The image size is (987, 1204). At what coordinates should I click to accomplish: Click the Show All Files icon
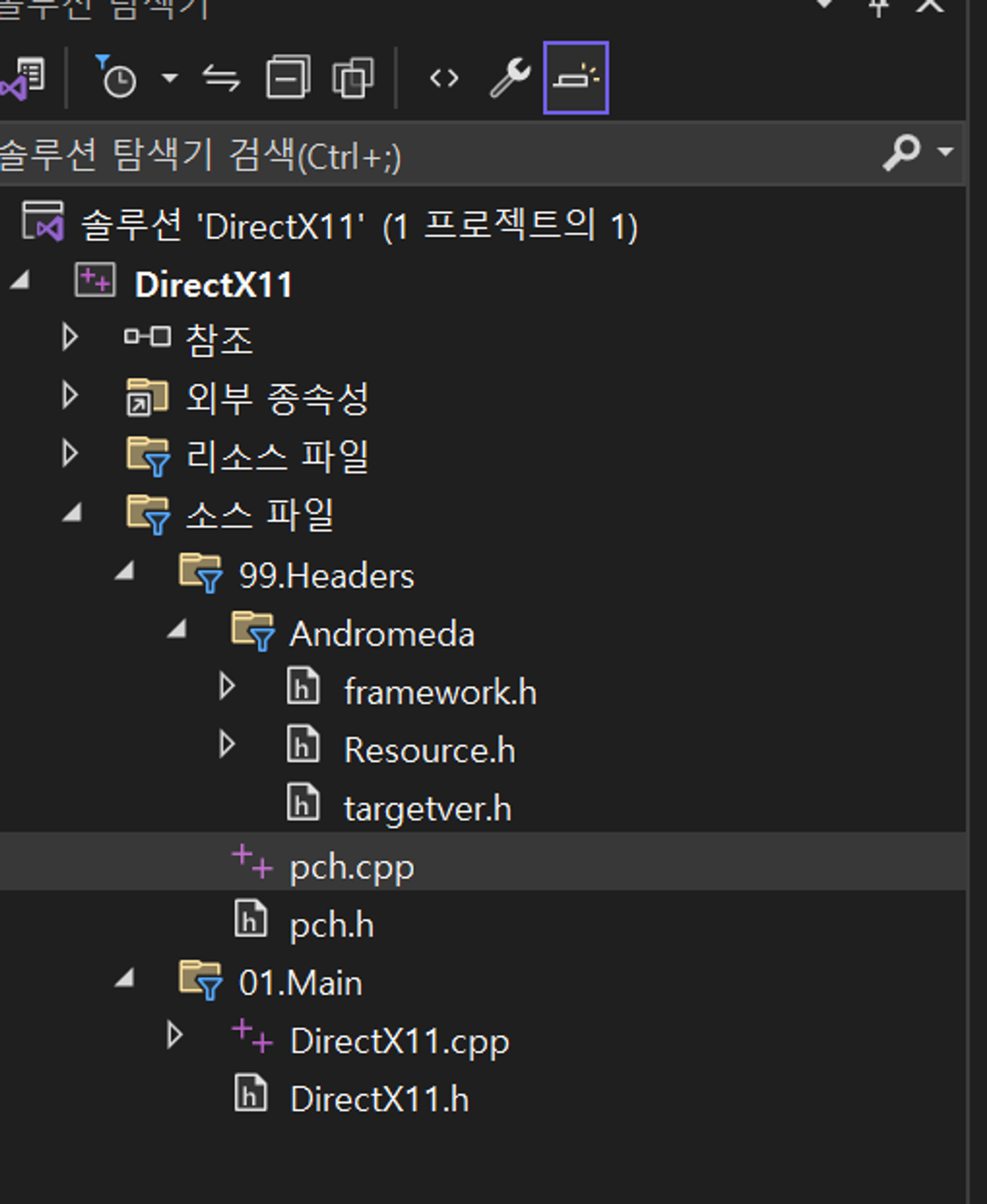tap(352, 78)
